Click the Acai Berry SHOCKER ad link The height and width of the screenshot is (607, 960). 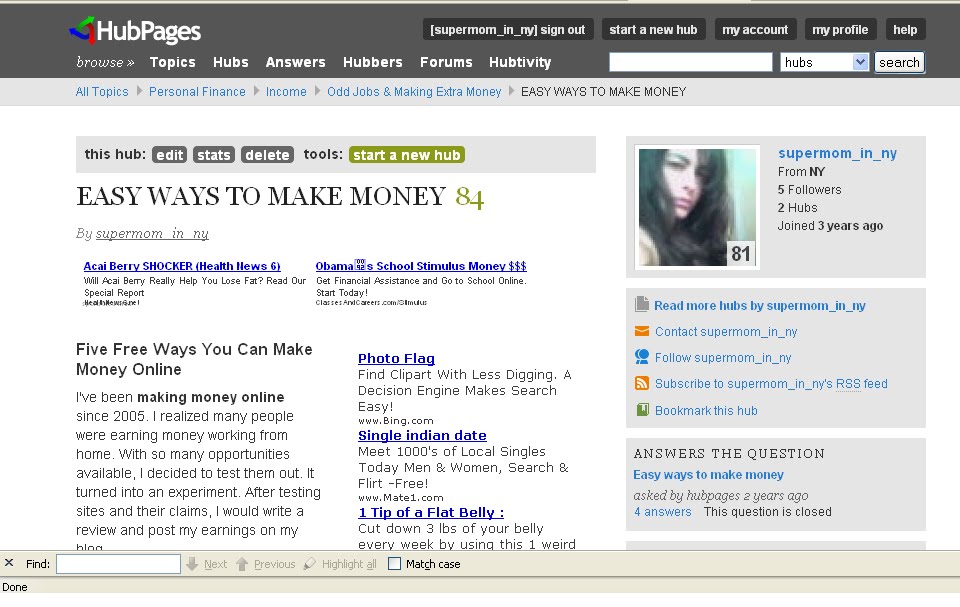182,266
